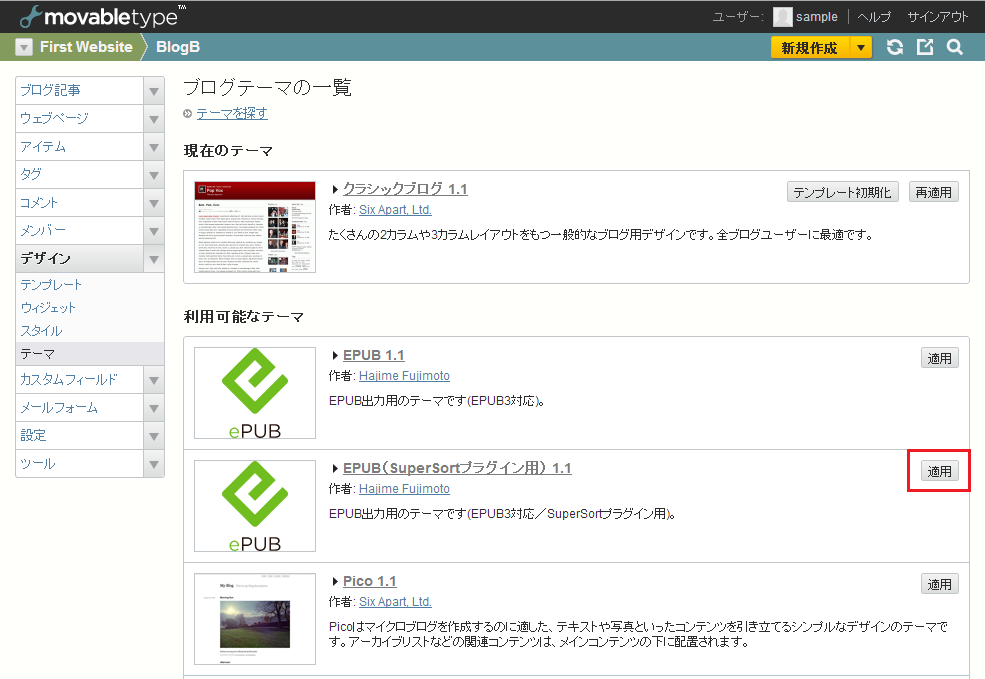This screenshot has width=985, height=679.
Task: Select the デザイン sidebar menu
Action: click(x=80, y=258)
